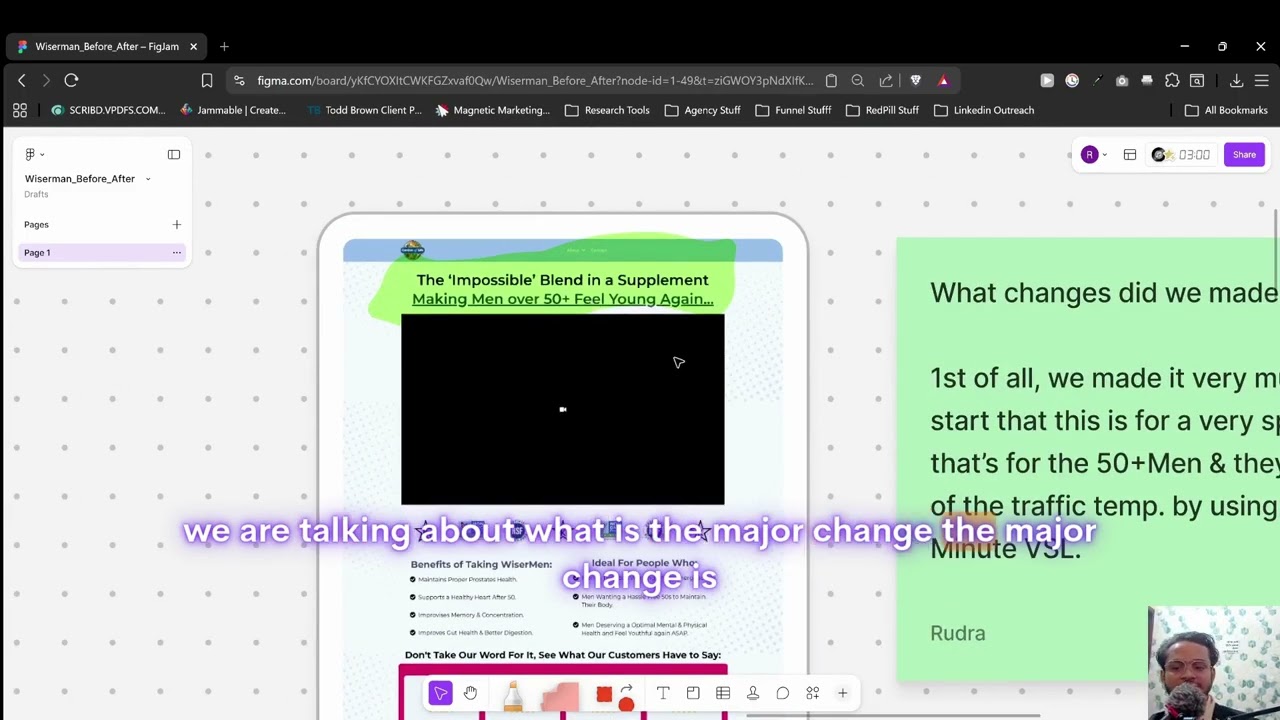Go back in browser history

click(22, 80)
